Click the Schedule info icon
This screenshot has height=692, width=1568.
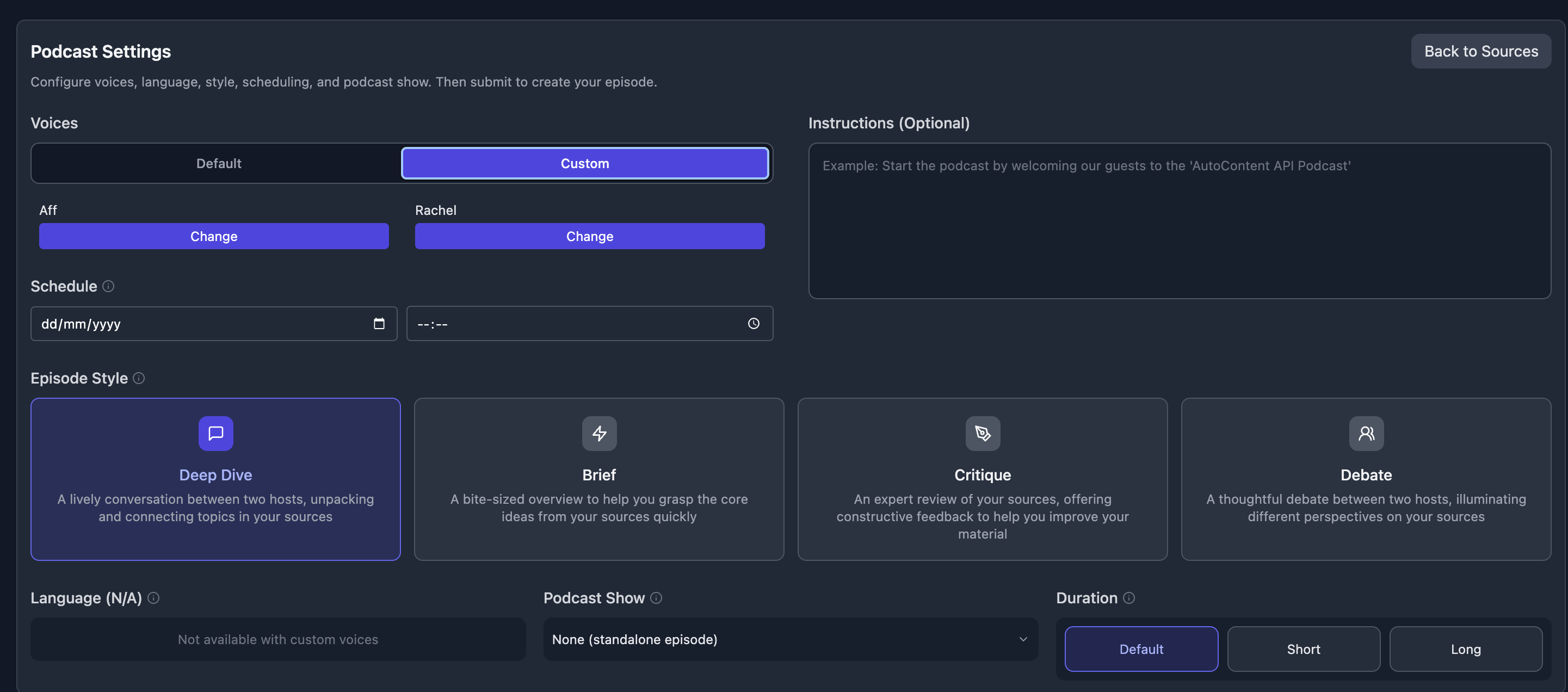[x=108, y=286]
